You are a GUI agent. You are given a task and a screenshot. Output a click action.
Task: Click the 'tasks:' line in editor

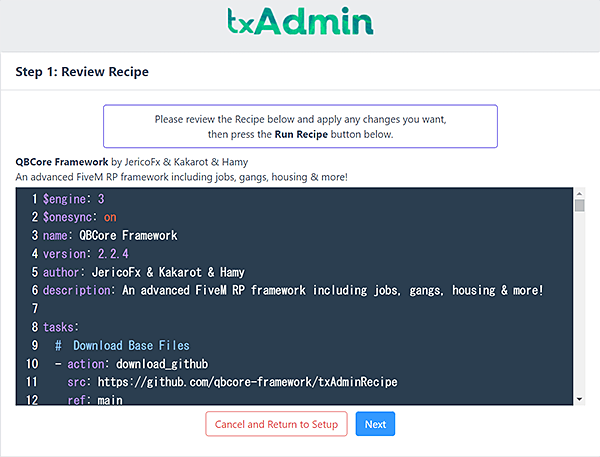tap(60, 327)
